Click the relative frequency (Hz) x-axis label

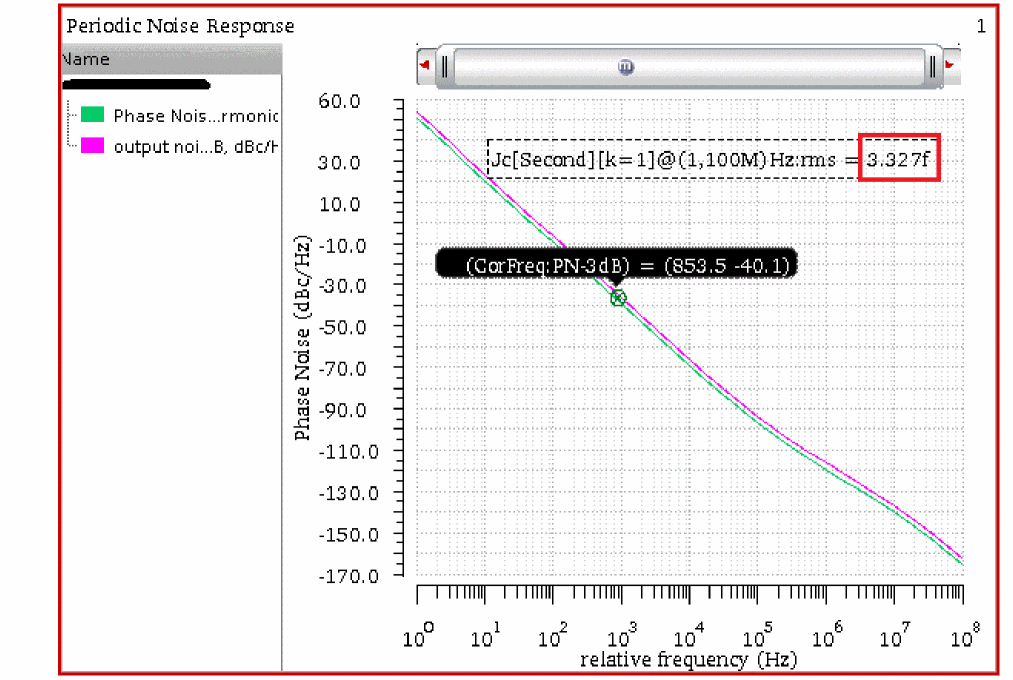click(x=688, y=660)
